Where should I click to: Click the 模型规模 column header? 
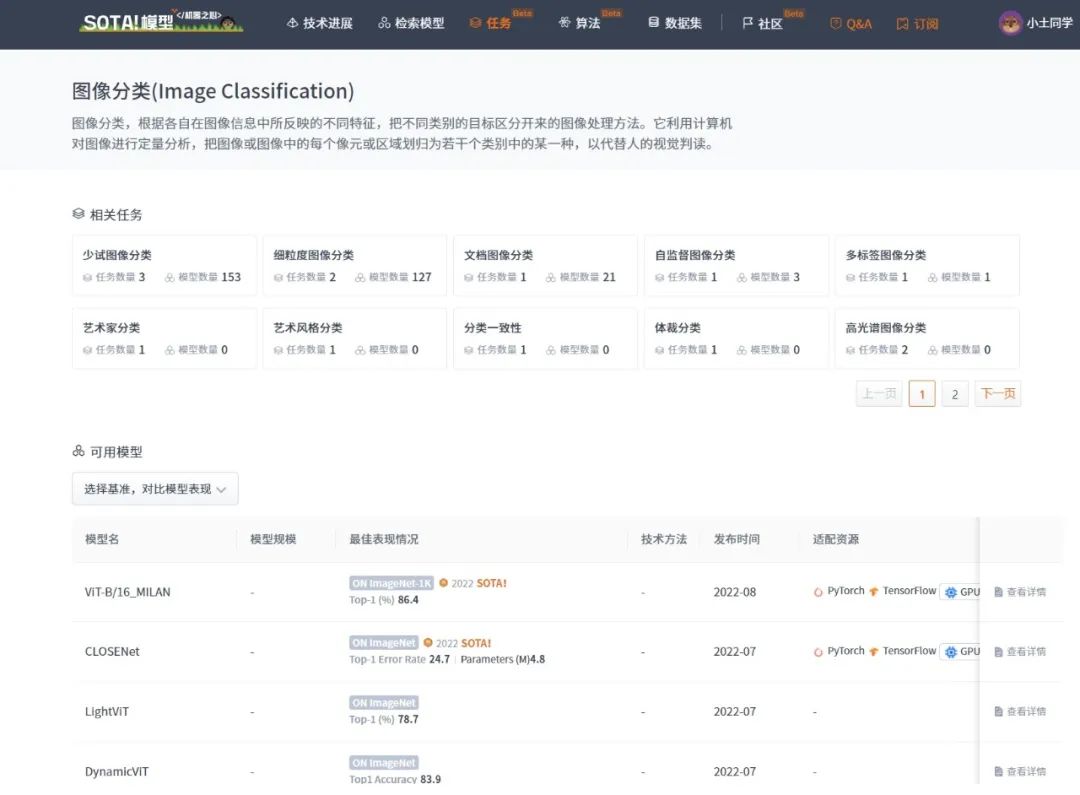click(x=273, y=539)
